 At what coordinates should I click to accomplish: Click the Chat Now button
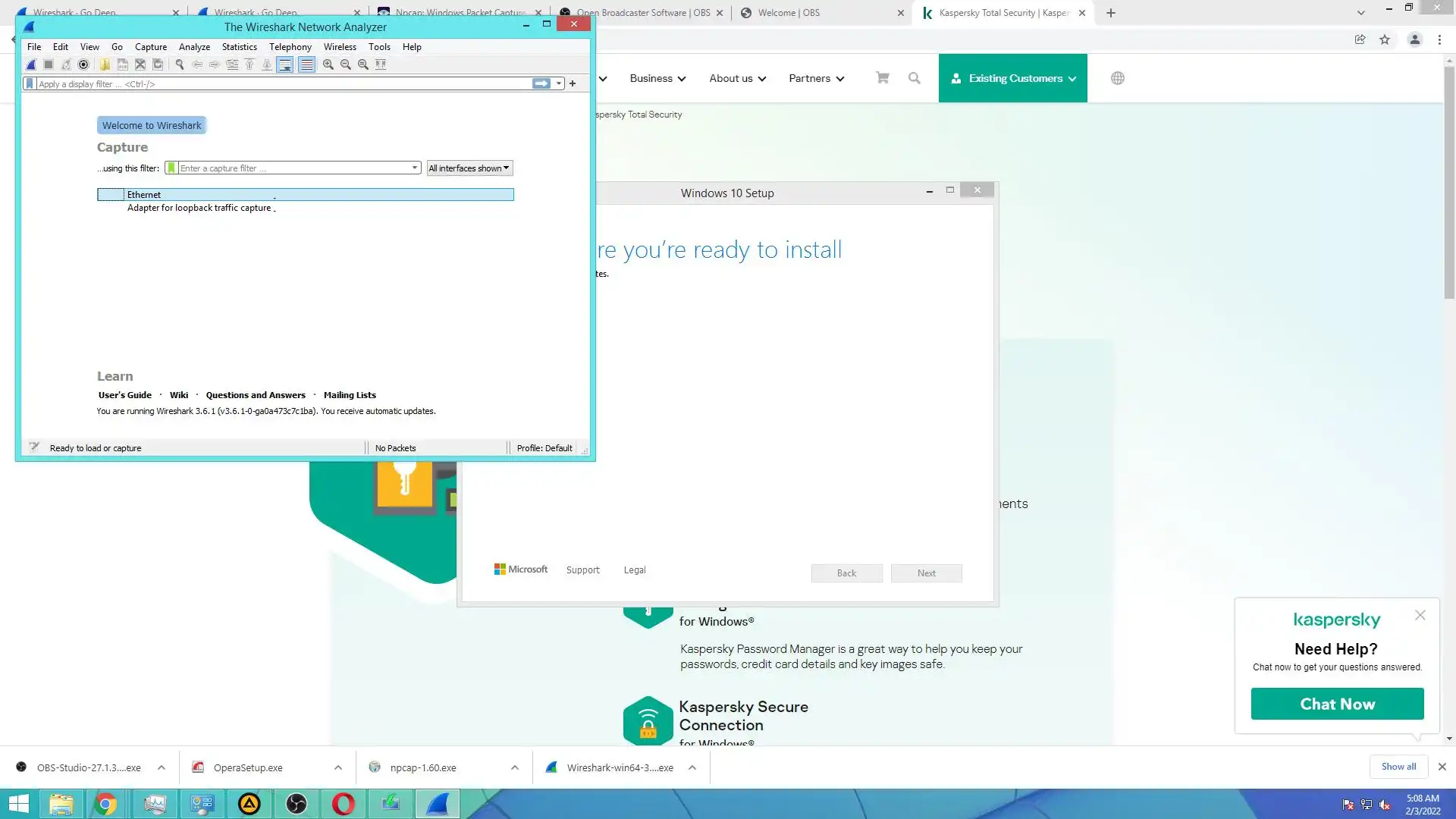pos(1337,704)
